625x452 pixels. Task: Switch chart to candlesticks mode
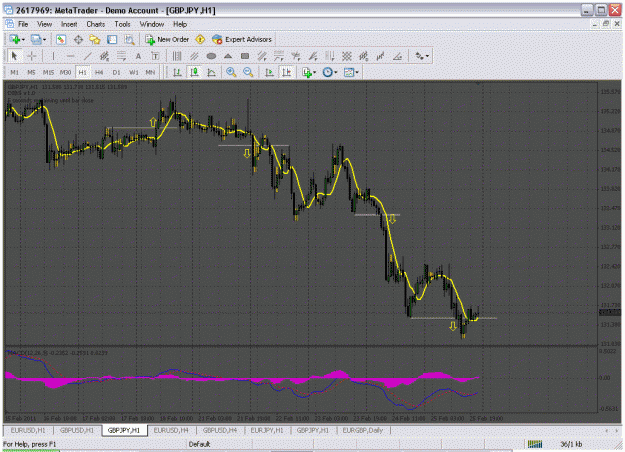(195, 72)
